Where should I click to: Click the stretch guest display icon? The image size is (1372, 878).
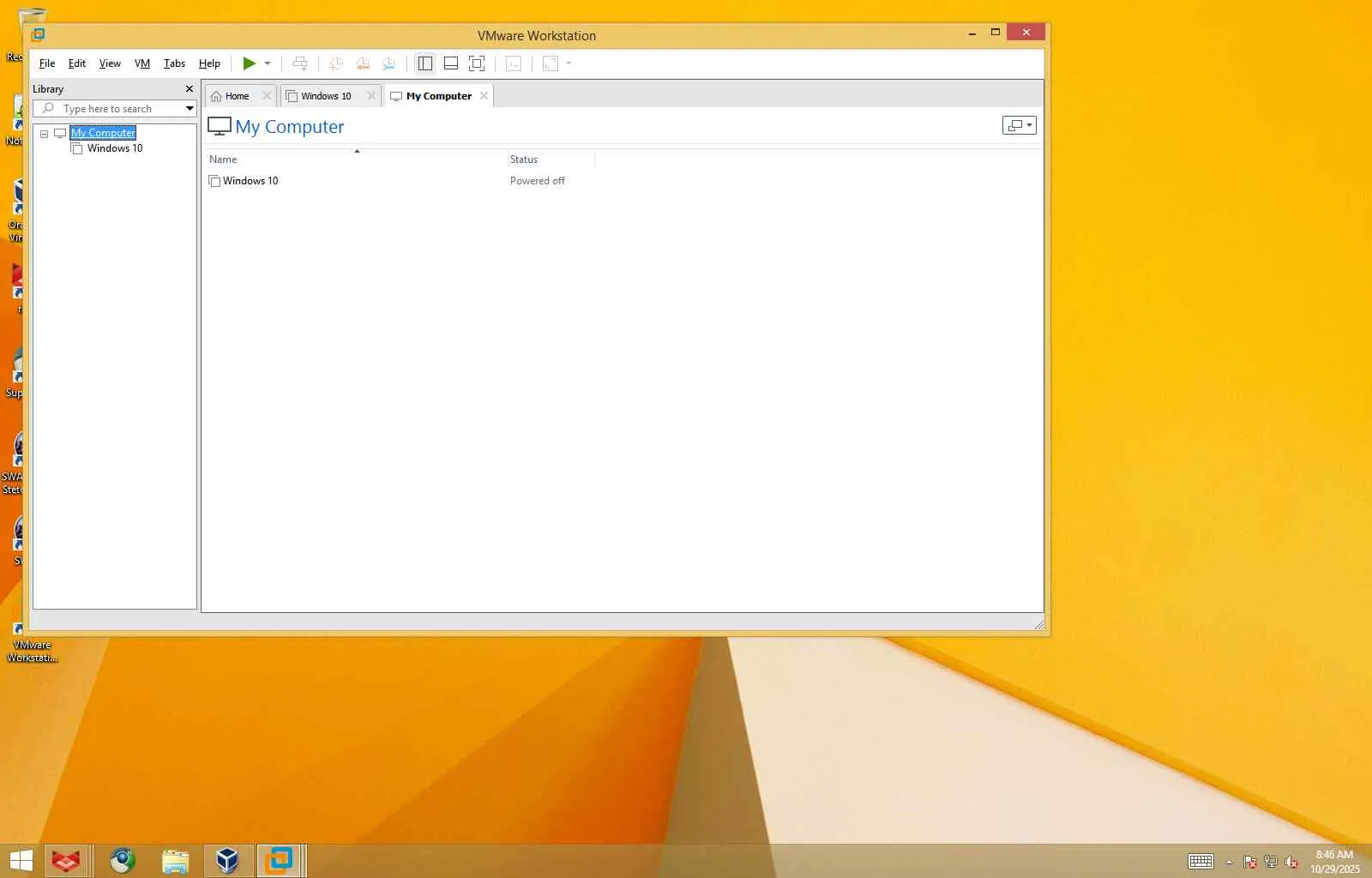coord(551,63)
